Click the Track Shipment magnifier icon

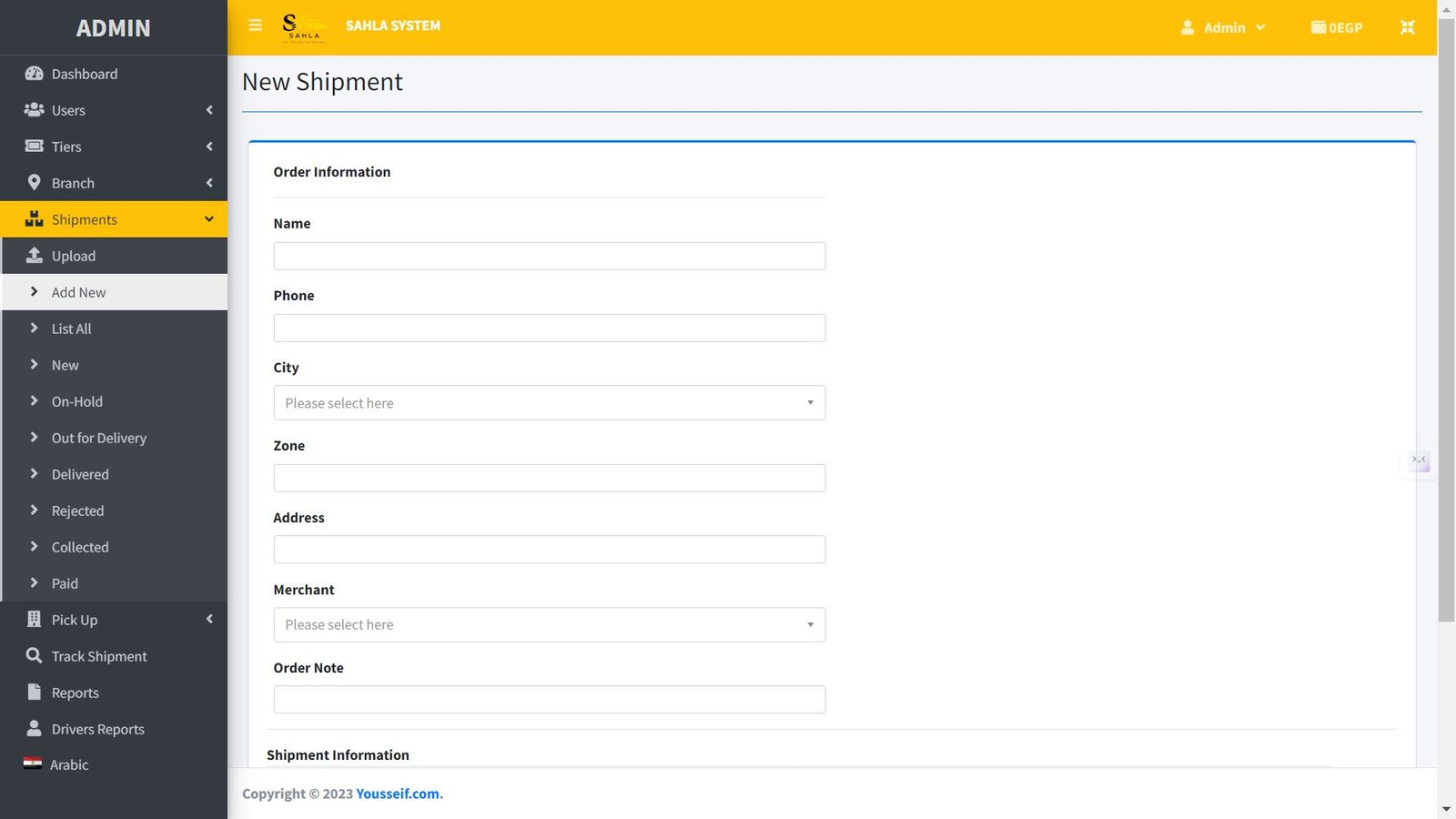click(x=34, y=656)
